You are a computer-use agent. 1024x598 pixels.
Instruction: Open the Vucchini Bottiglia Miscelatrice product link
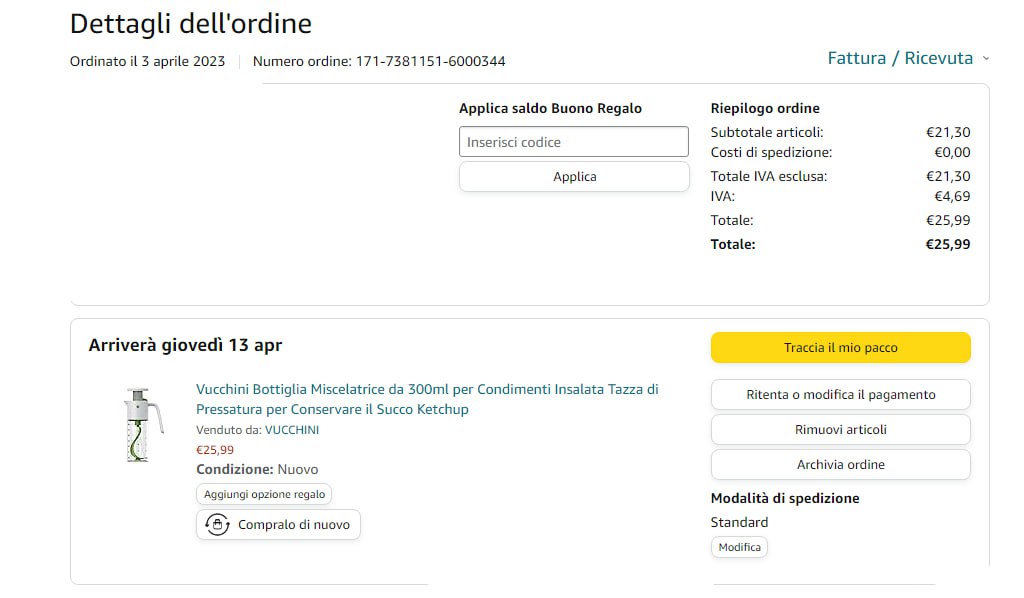427,399
